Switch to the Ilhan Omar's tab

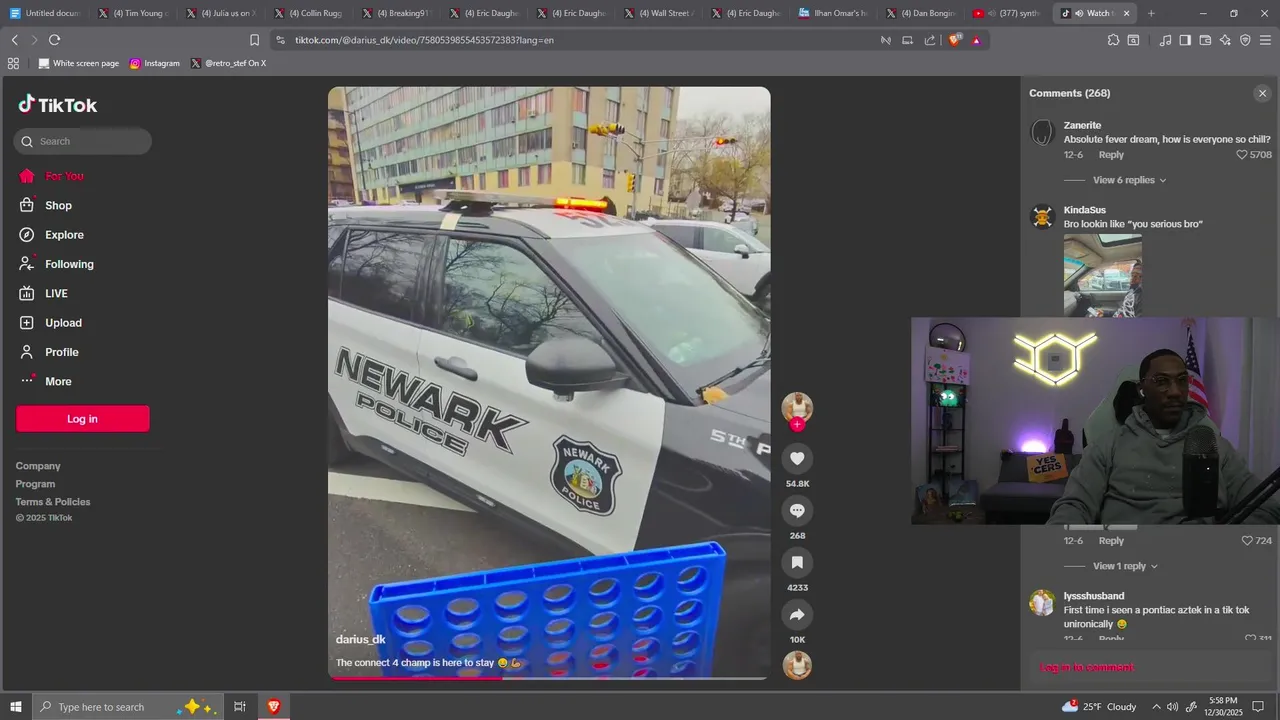835,13
